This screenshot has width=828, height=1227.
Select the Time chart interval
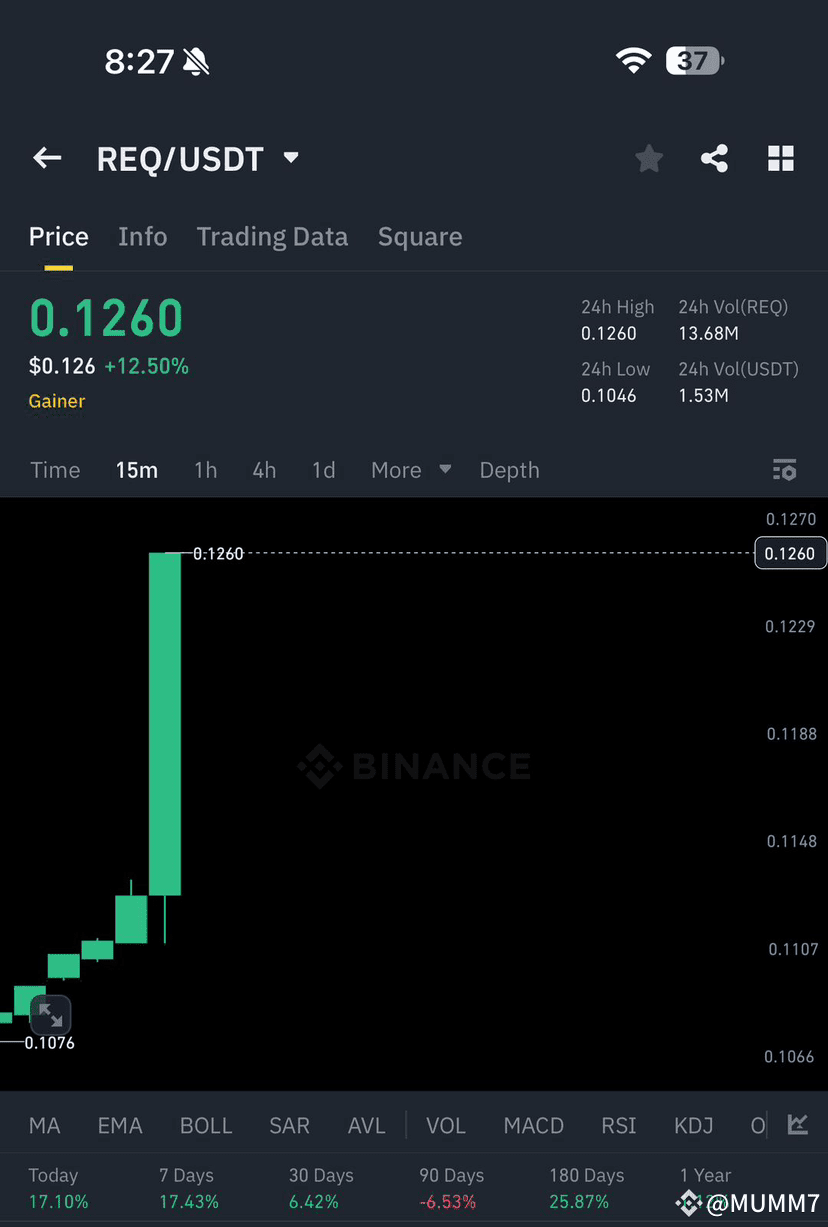coord(55,470)
